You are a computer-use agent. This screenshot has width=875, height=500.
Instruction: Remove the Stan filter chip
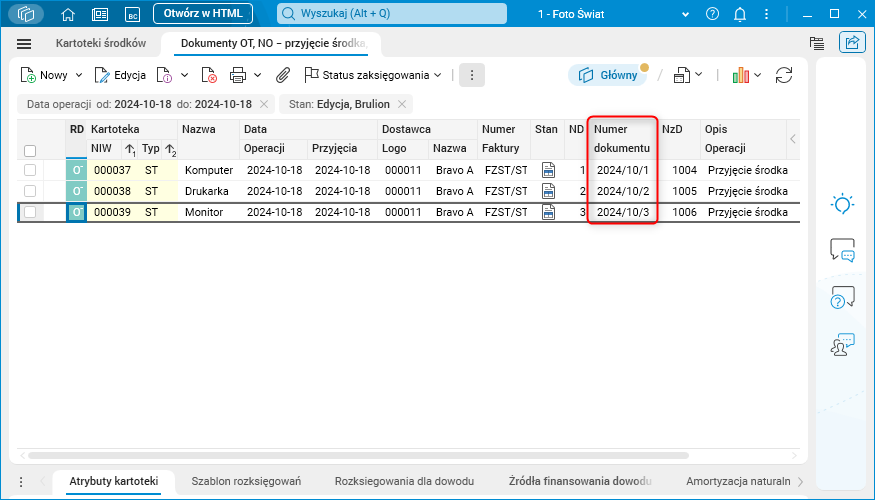[x=402, y=104]
